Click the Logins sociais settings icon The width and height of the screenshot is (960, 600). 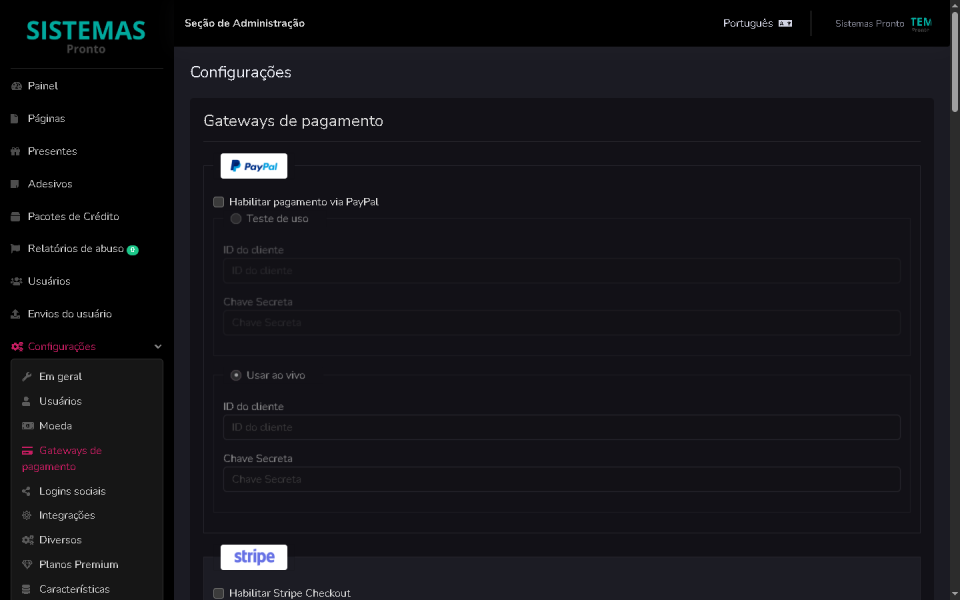26,490
